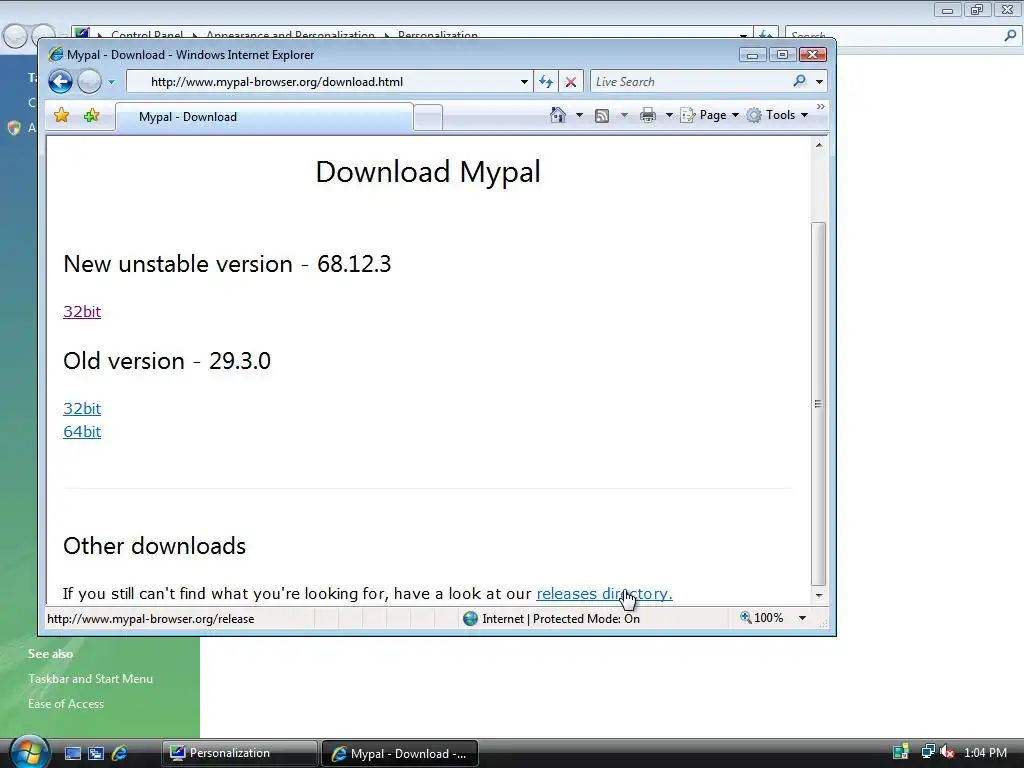Viewport: 1024px width, 768px height.
Task: Click the greyed-out Forward arrow button
Action: click(x=89, y=82)
